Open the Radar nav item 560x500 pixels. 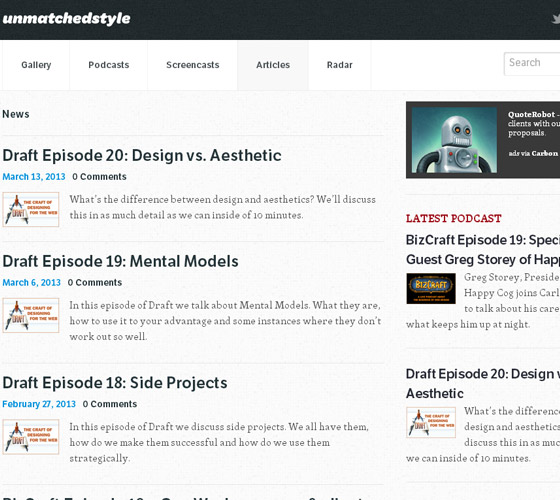pos(340,65)
